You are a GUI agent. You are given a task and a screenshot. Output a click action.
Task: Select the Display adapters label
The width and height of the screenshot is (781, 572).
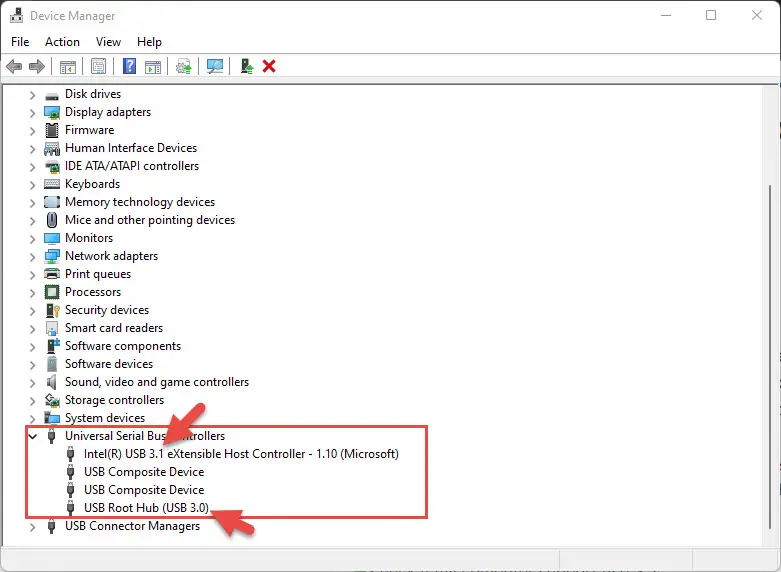coord(108,112)
